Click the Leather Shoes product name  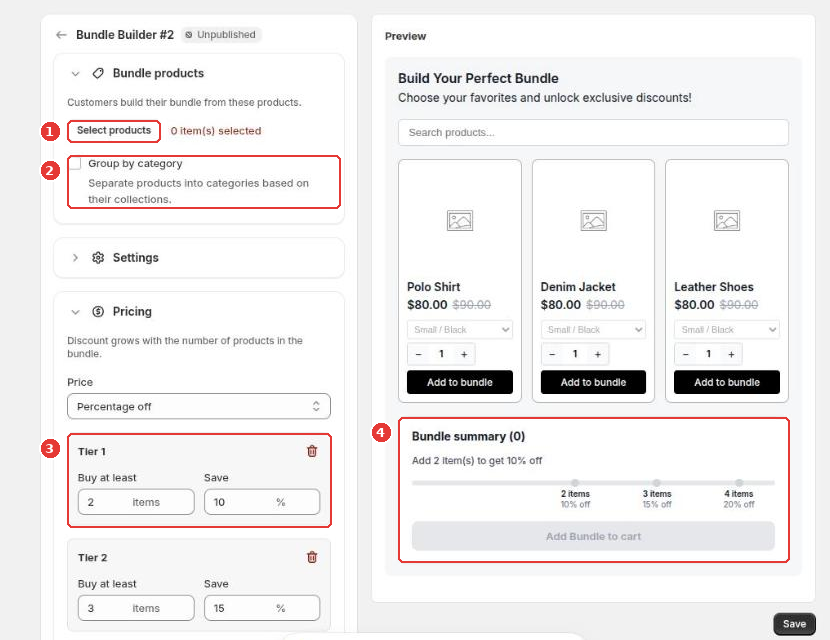coord(714,287)
